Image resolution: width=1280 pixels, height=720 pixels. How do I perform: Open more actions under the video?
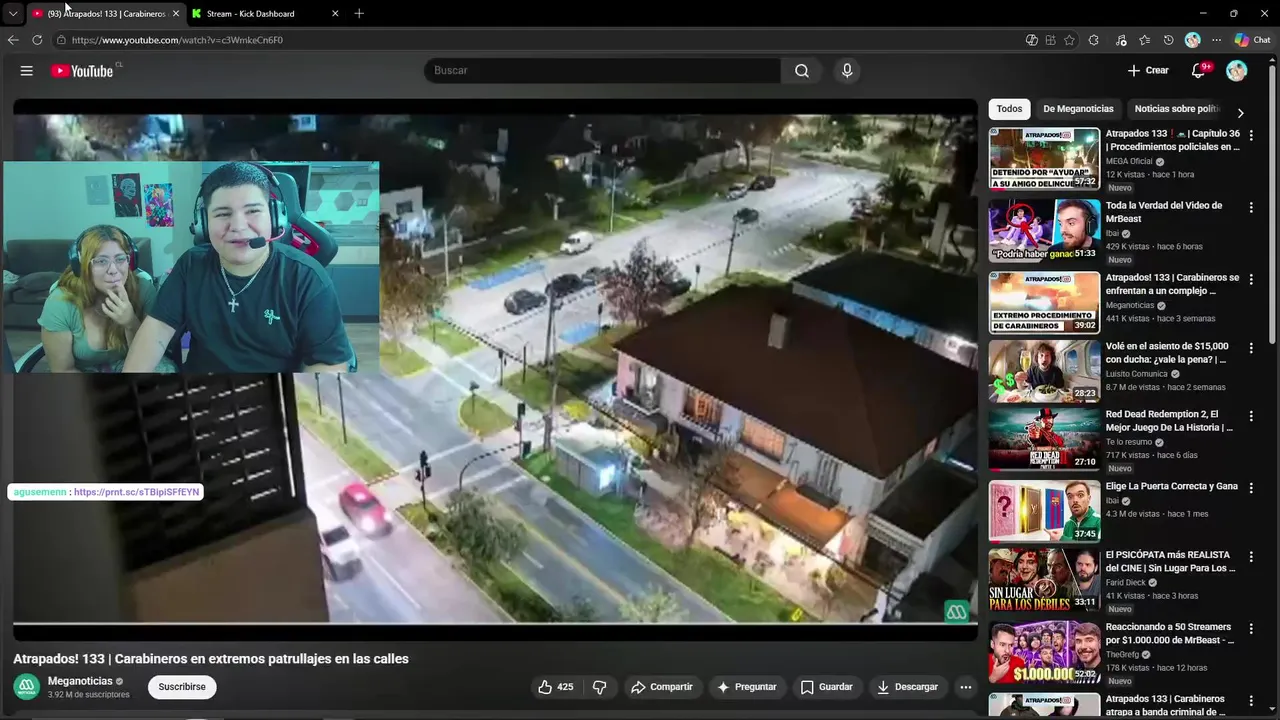(x=965, y=687)
